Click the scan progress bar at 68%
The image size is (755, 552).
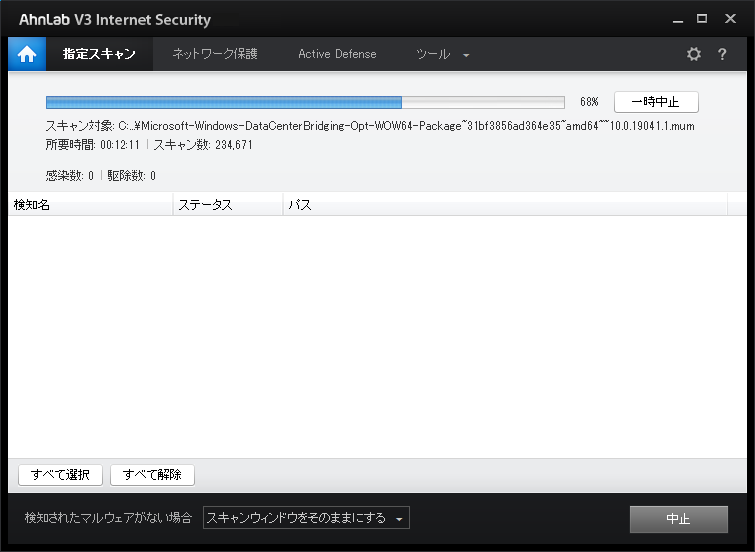pos(305,102)
